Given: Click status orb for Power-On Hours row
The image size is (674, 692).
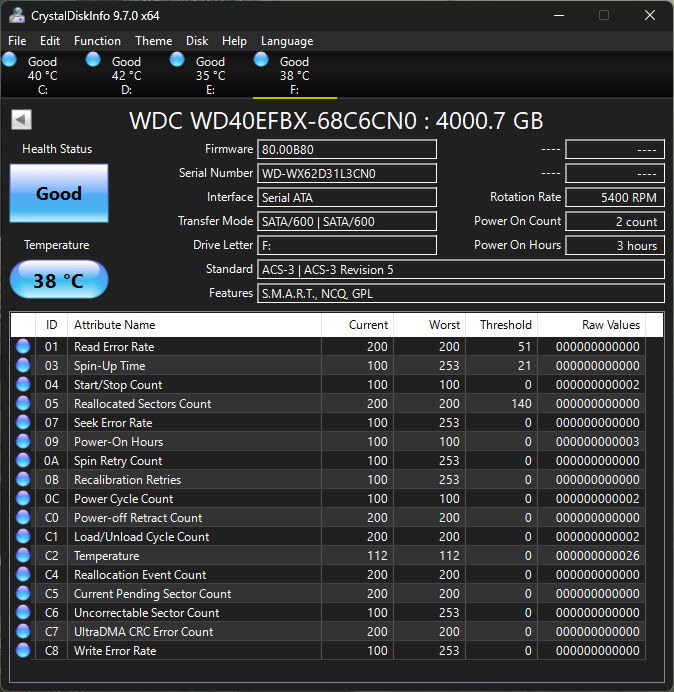Looking at the screenshot, I should [x=23, y=441].
